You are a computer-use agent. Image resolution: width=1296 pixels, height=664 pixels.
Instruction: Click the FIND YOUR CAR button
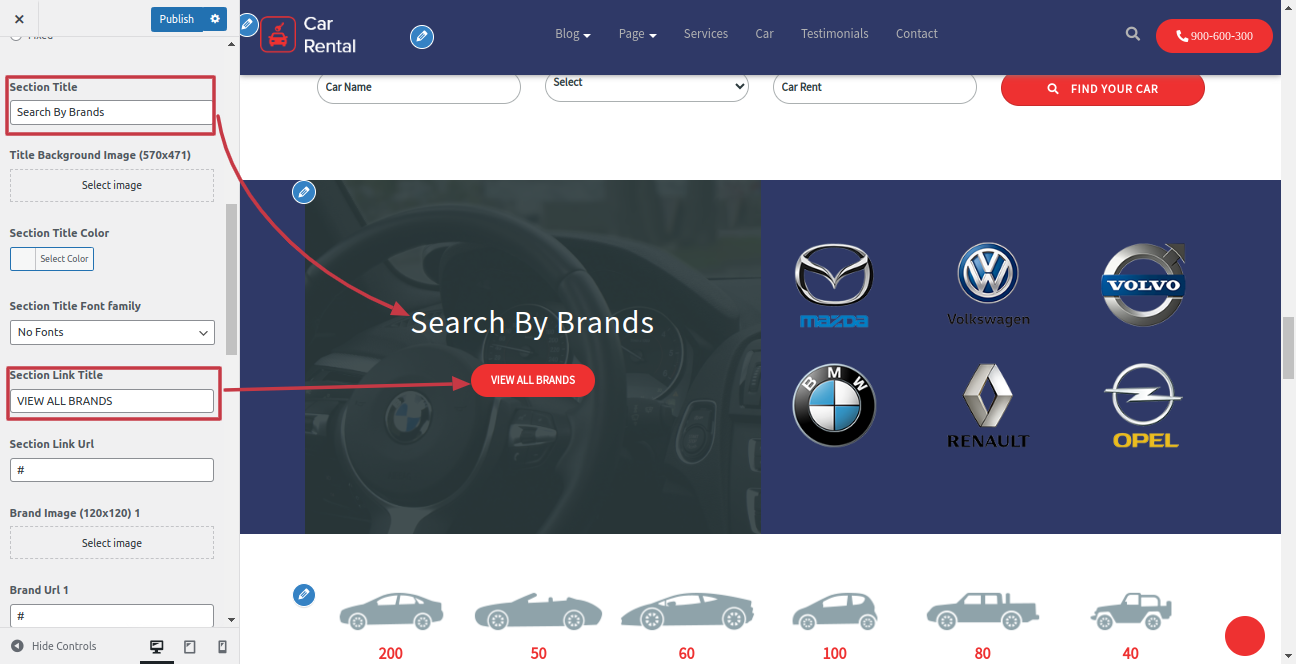point(1103,89)
